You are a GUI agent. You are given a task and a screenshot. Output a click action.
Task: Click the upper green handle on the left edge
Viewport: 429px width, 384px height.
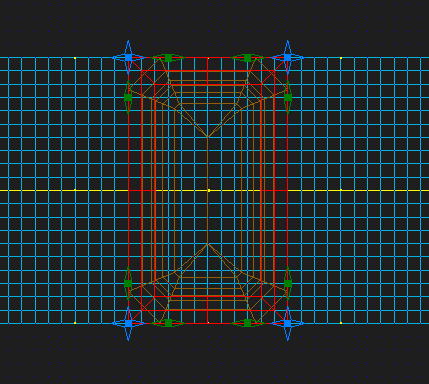128,97
